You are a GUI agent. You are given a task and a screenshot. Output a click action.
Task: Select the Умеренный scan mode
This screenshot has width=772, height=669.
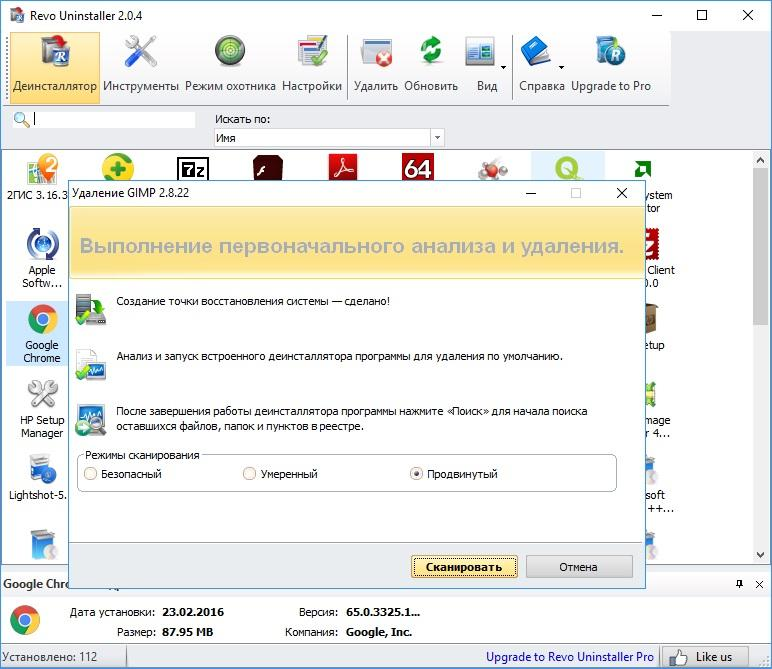click(250, 474)
